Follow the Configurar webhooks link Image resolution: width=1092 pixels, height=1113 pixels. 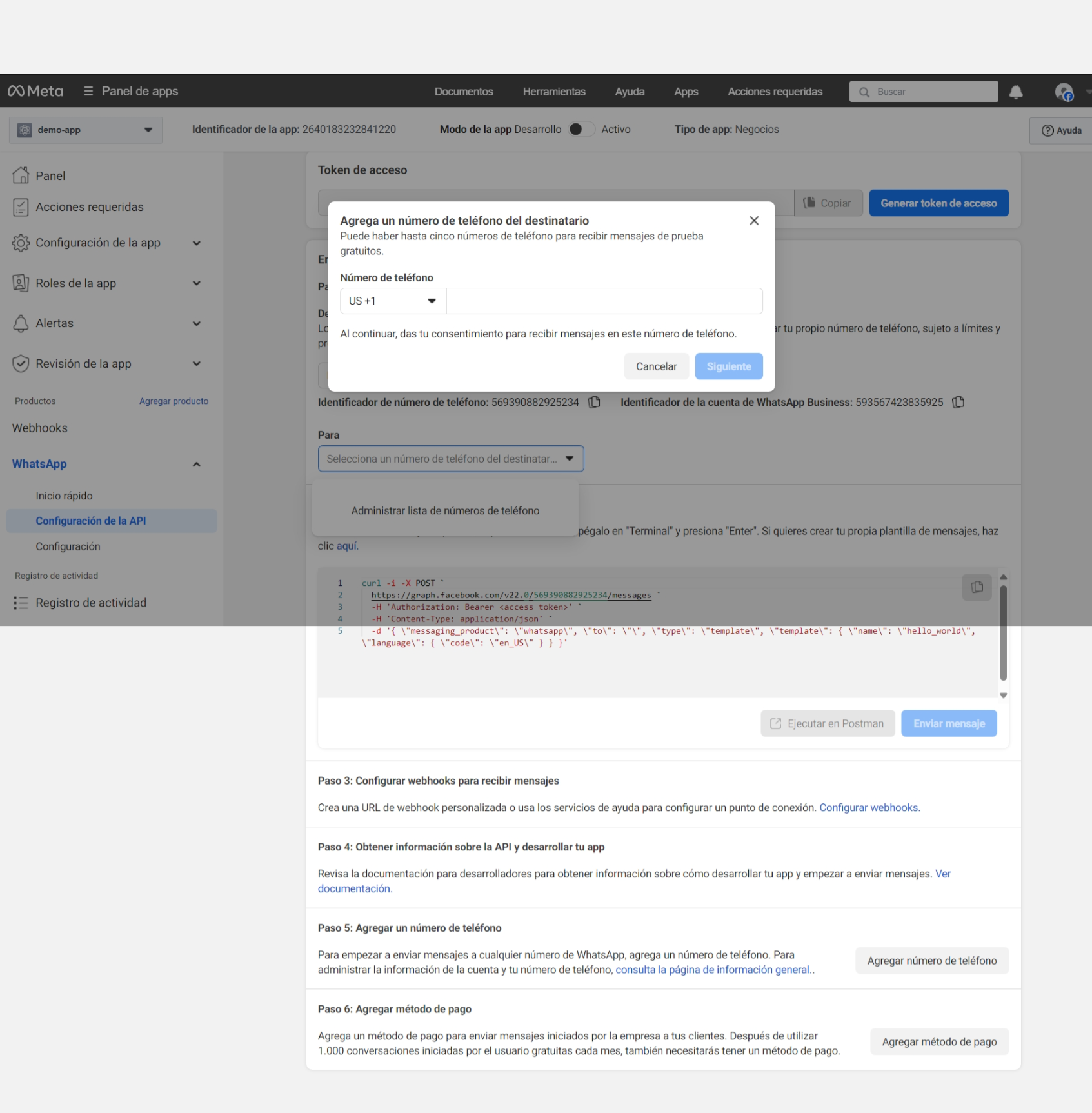pos(869,808)
